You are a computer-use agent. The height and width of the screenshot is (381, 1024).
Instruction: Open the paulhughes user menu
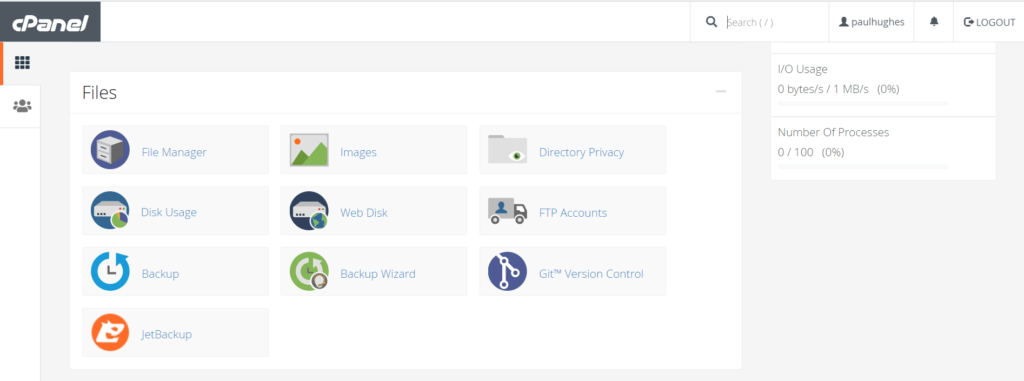872,22
